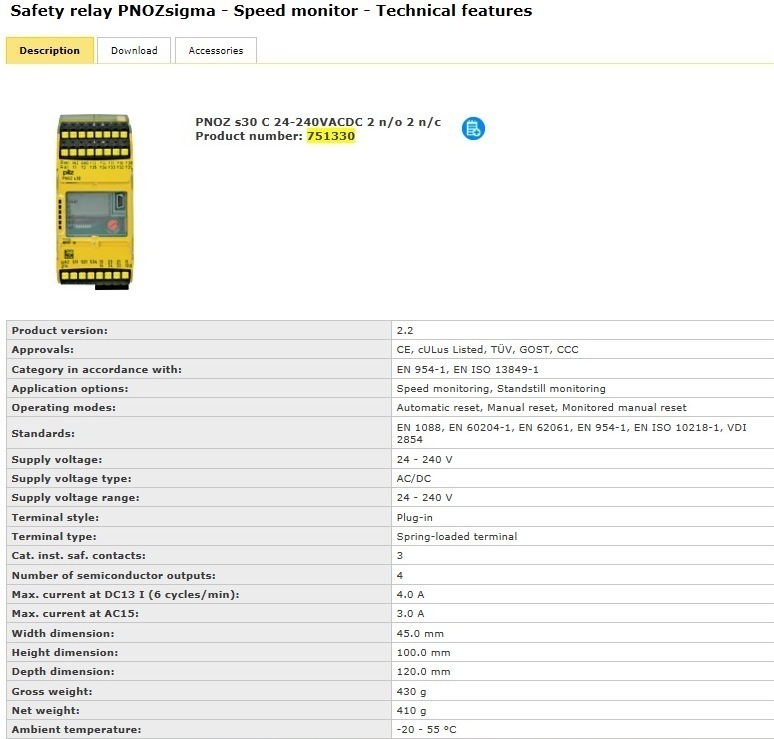The height and width of the screenshot is (739, 774).
Task: Open the Accessories tab
Action: (x=216, y=51)
